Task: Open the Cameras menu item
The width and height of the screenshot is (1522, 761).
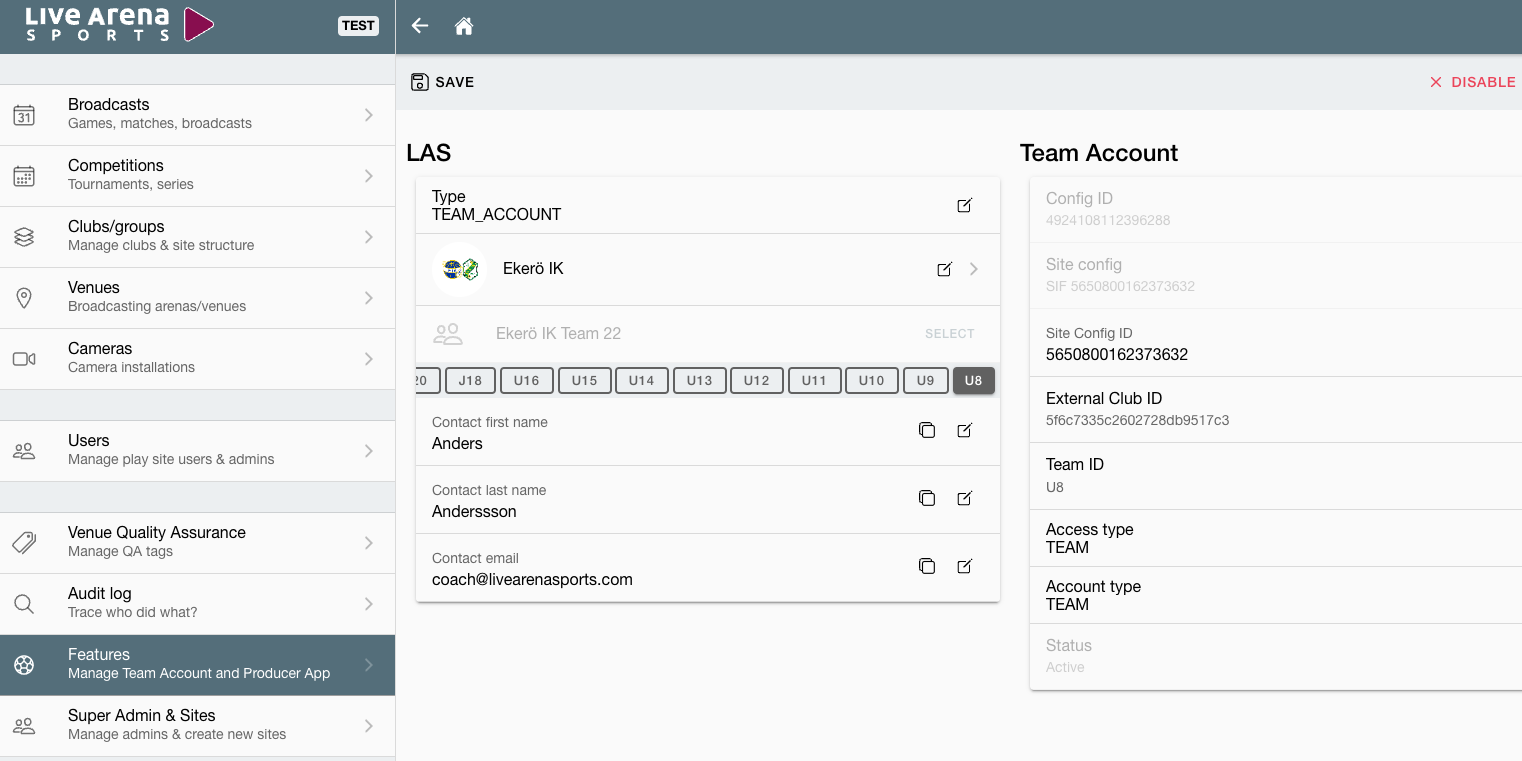Action: pyautogui.click(x=197, y=359)
